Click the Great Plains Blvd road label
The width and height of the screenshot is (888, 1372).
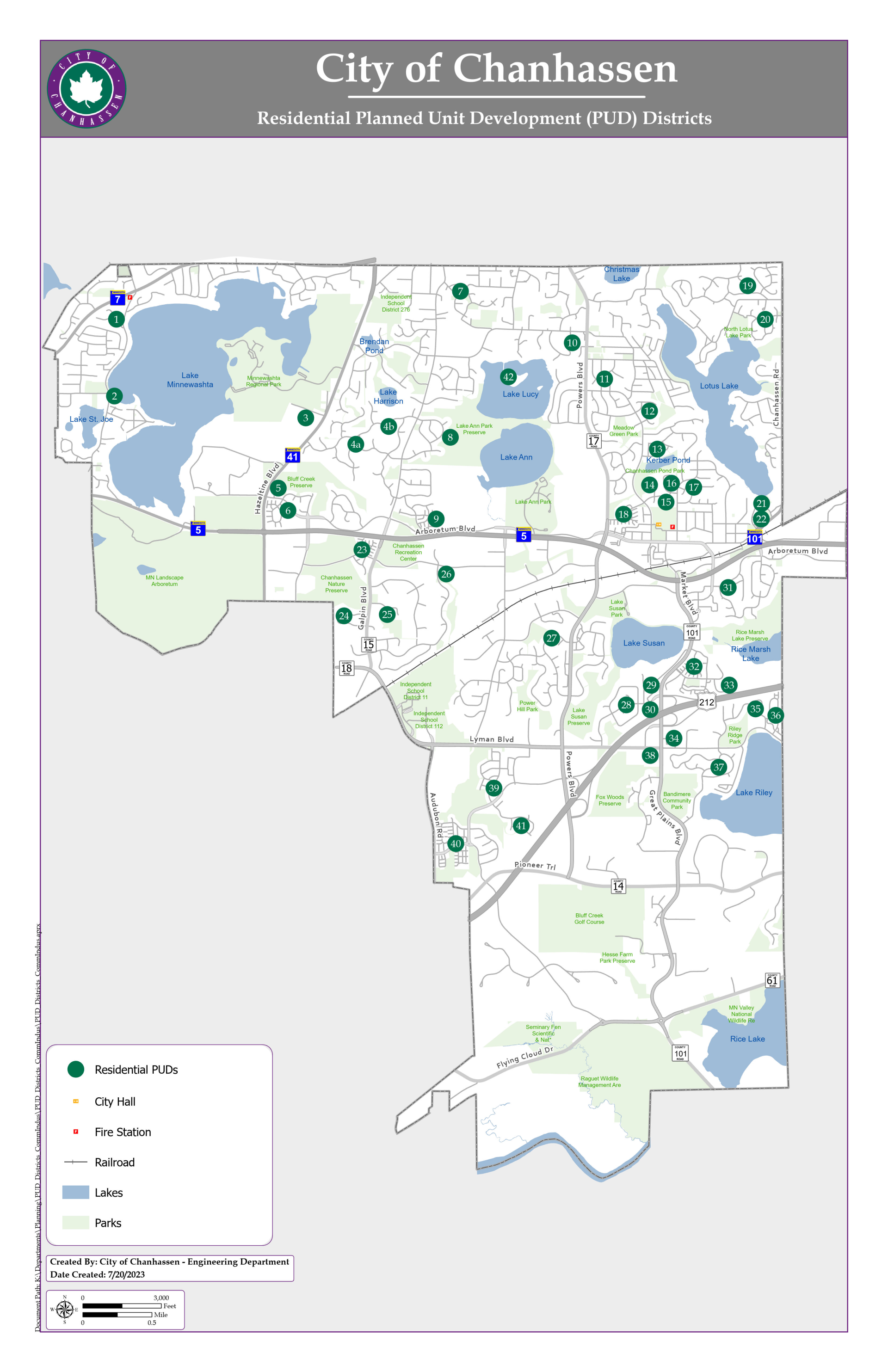665,818
